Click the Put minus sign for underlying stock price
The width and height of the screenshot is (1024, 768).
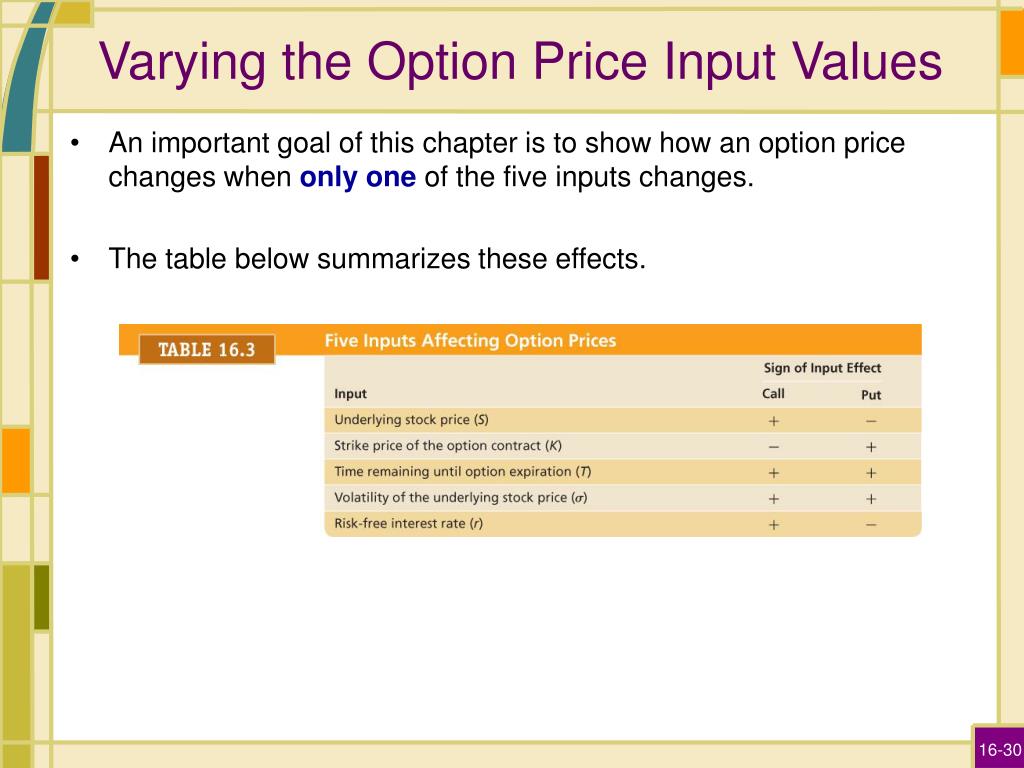pyautogui.click(x=871, y=421)
